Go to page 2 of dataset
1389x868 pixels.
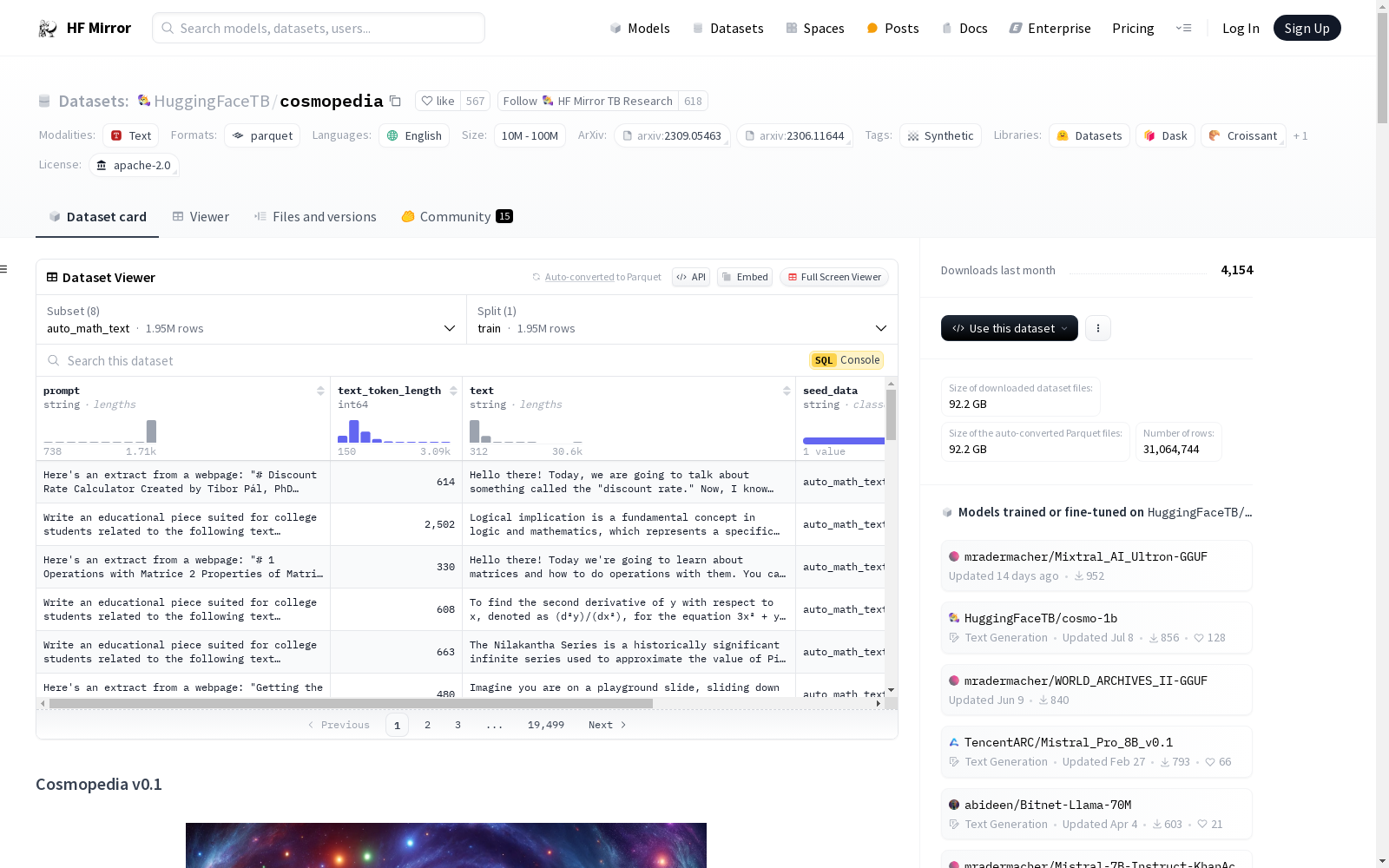tap(427, 725)
